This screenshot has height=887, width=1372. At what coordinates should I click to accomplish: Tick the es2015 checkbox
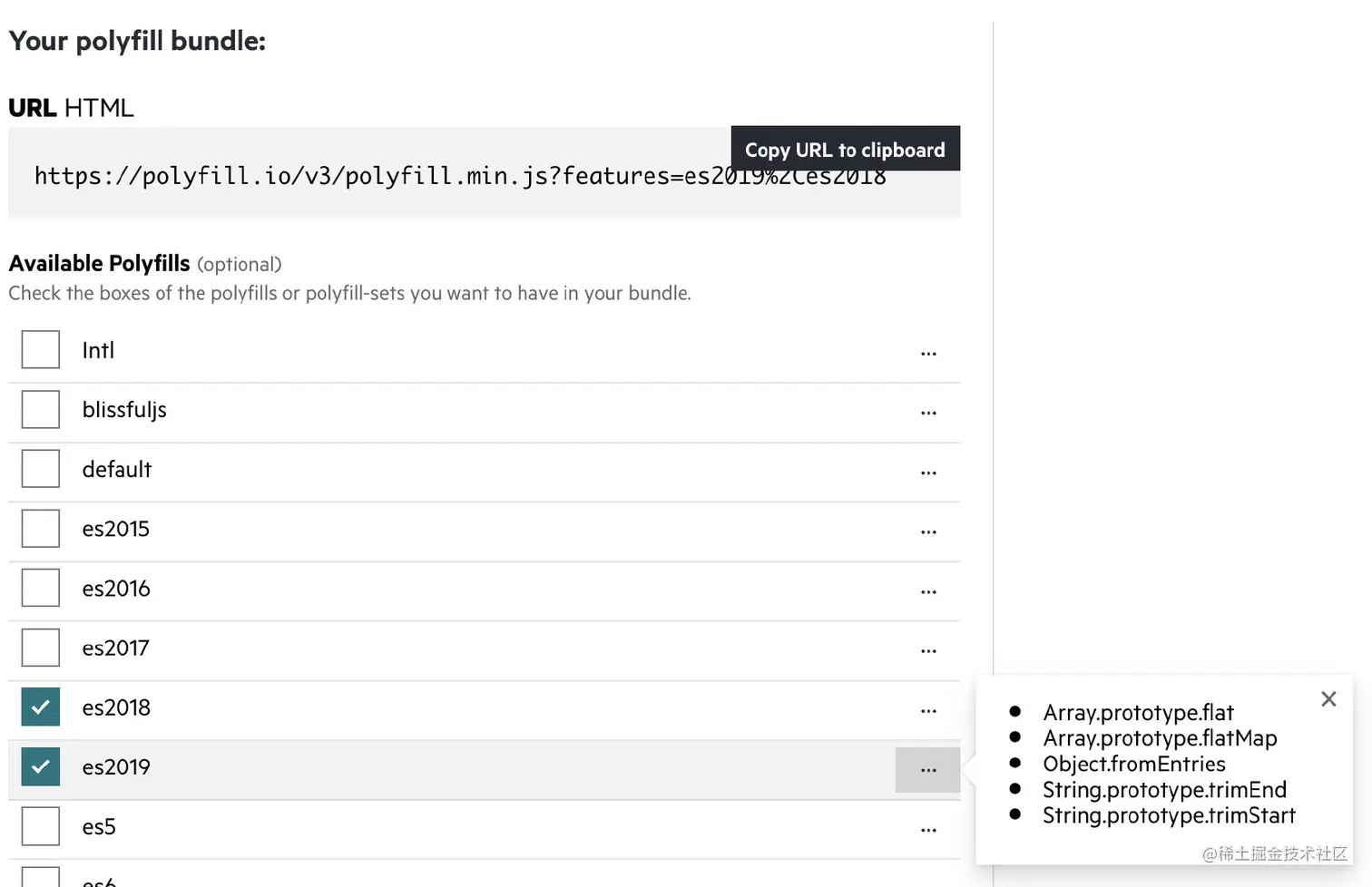(41, 528)
